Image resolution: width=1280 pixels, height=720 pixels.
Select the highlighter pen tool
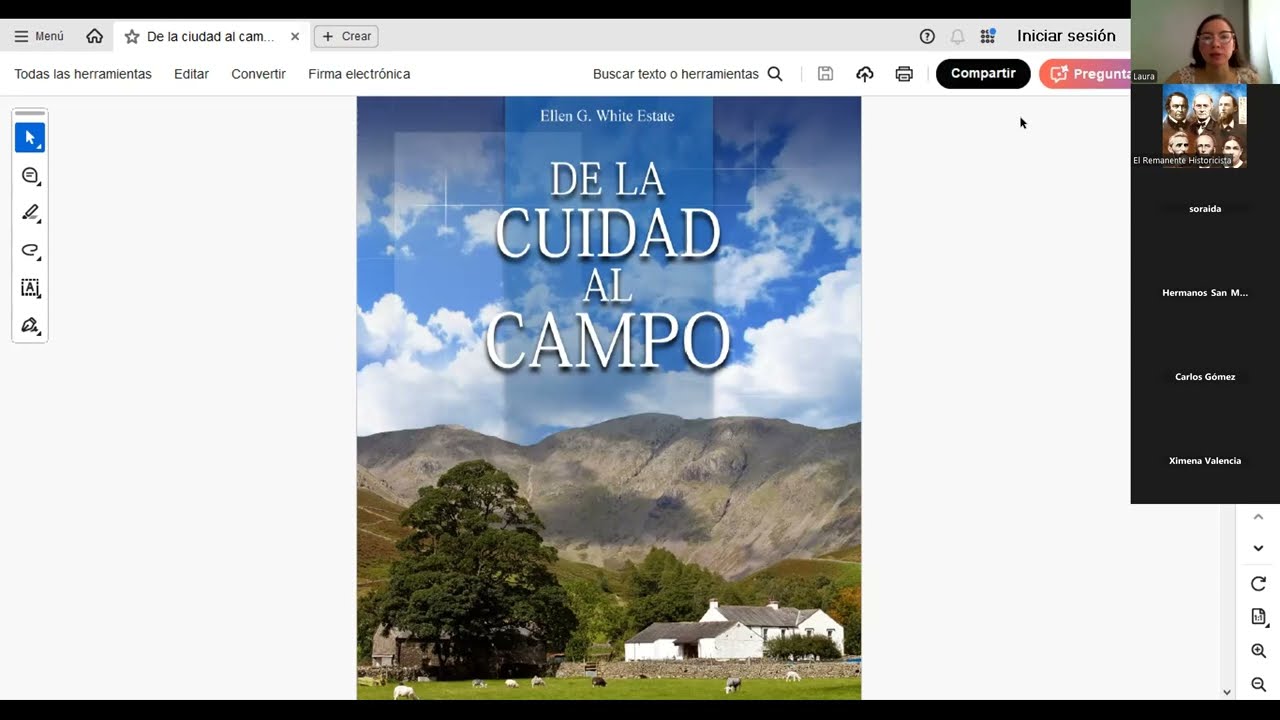pyautogui.click(x=30, y=212)
